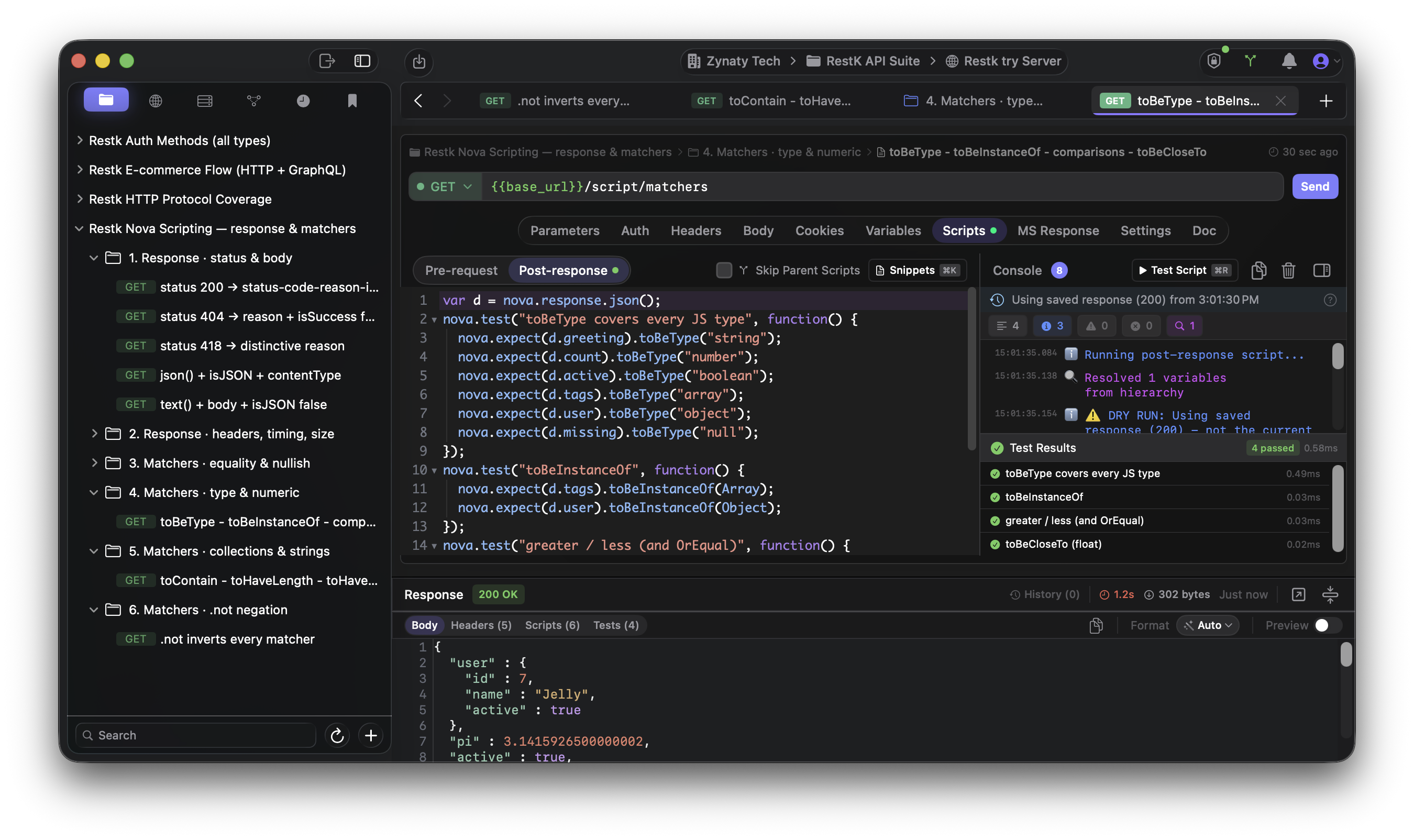Open the toContain - toHave... tab
This screenshot has width=1414, height=840.
(771, 101)
